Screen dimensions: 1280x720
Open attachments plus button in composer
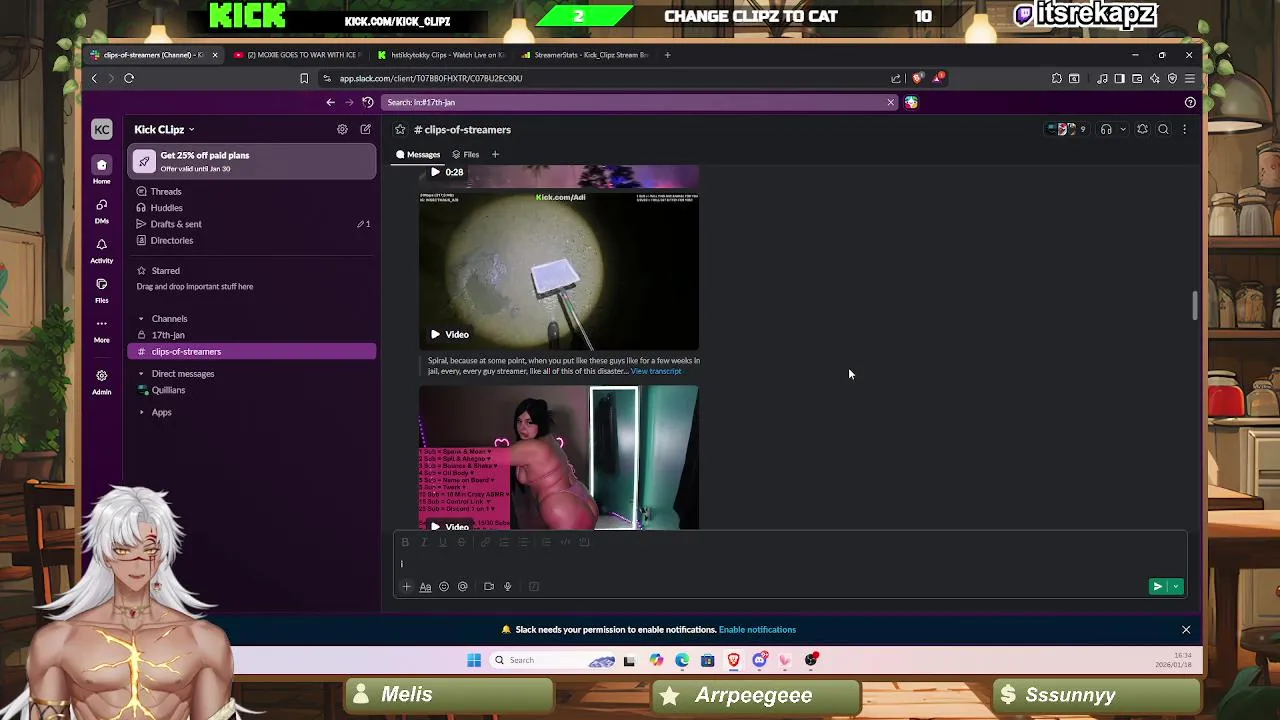pos(406,587)
